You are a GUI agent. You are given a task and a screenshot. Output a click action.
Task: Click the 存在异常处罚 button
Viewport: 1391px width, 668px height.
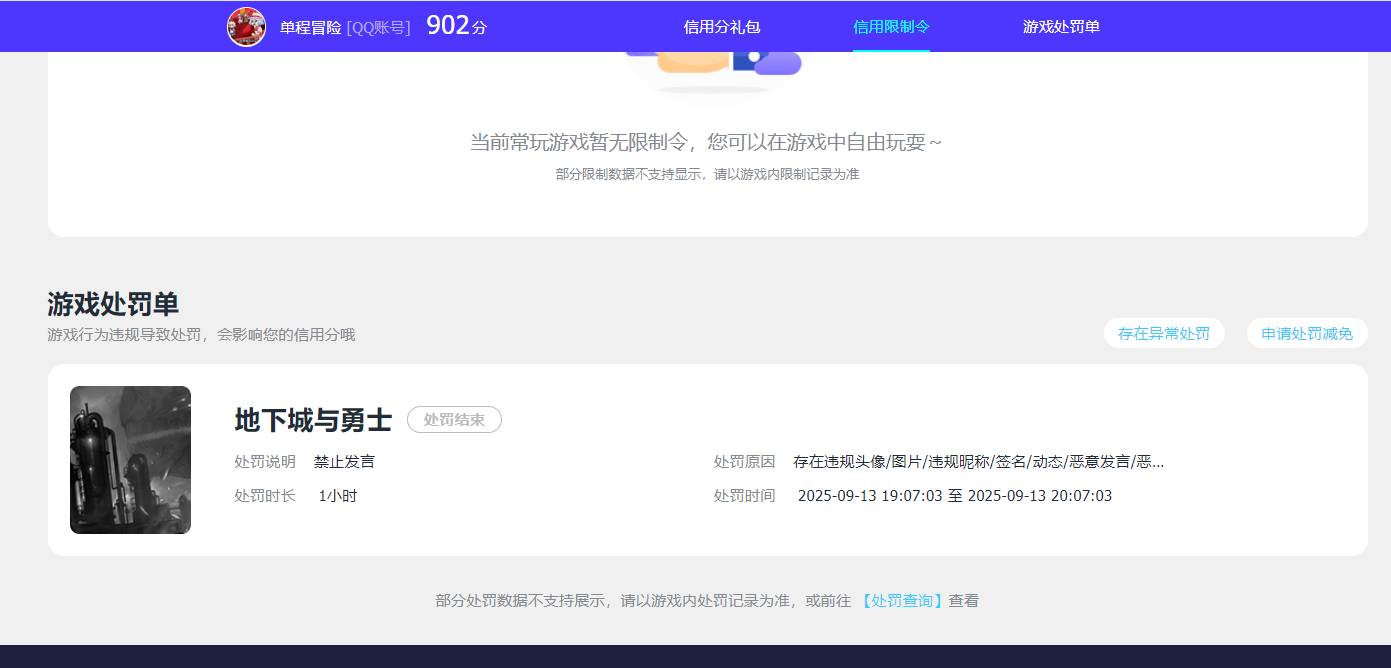tap(1164, 333)
